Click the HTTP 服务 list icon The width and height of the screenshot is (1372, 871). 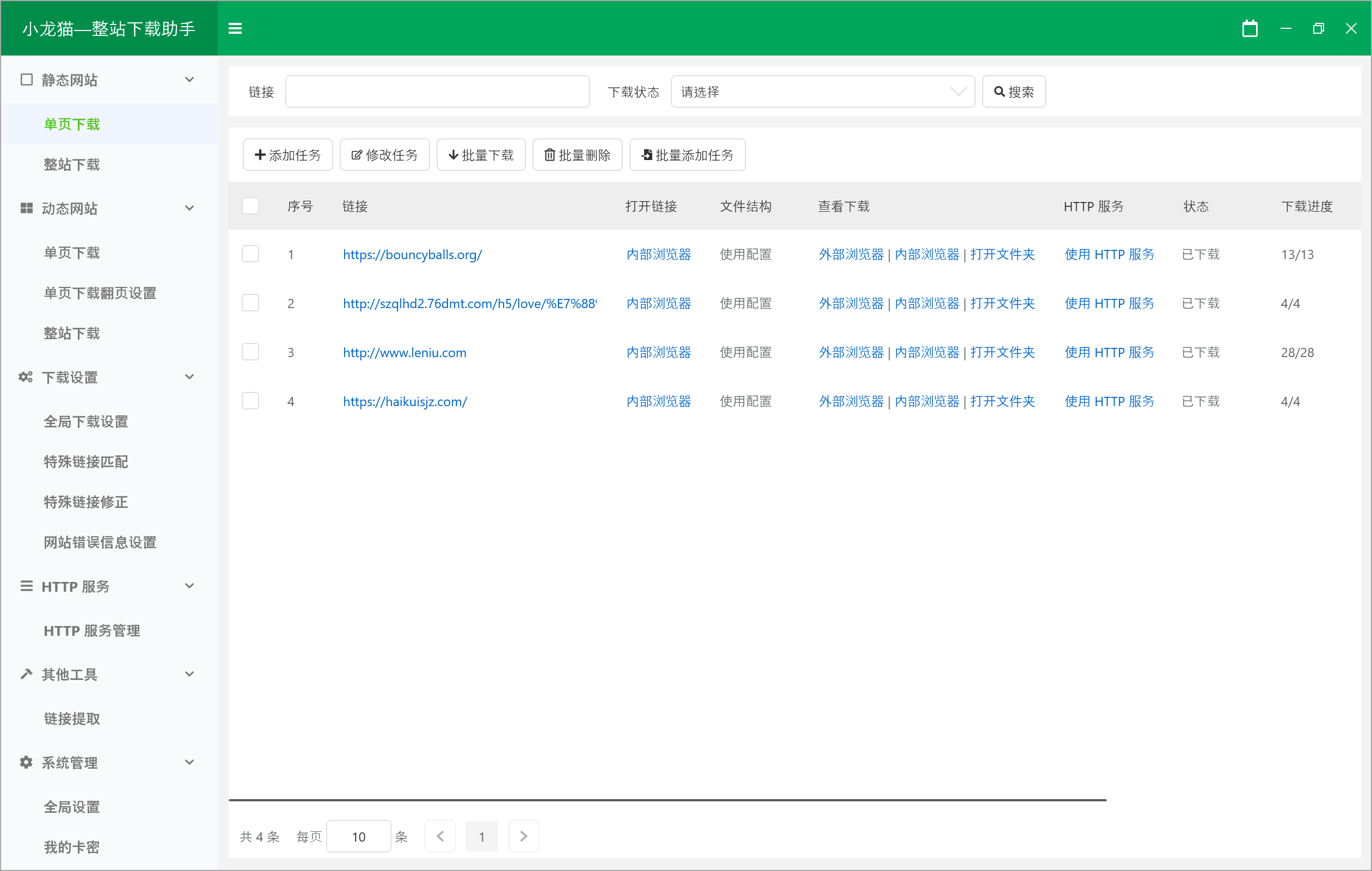(x=26, y=586)
